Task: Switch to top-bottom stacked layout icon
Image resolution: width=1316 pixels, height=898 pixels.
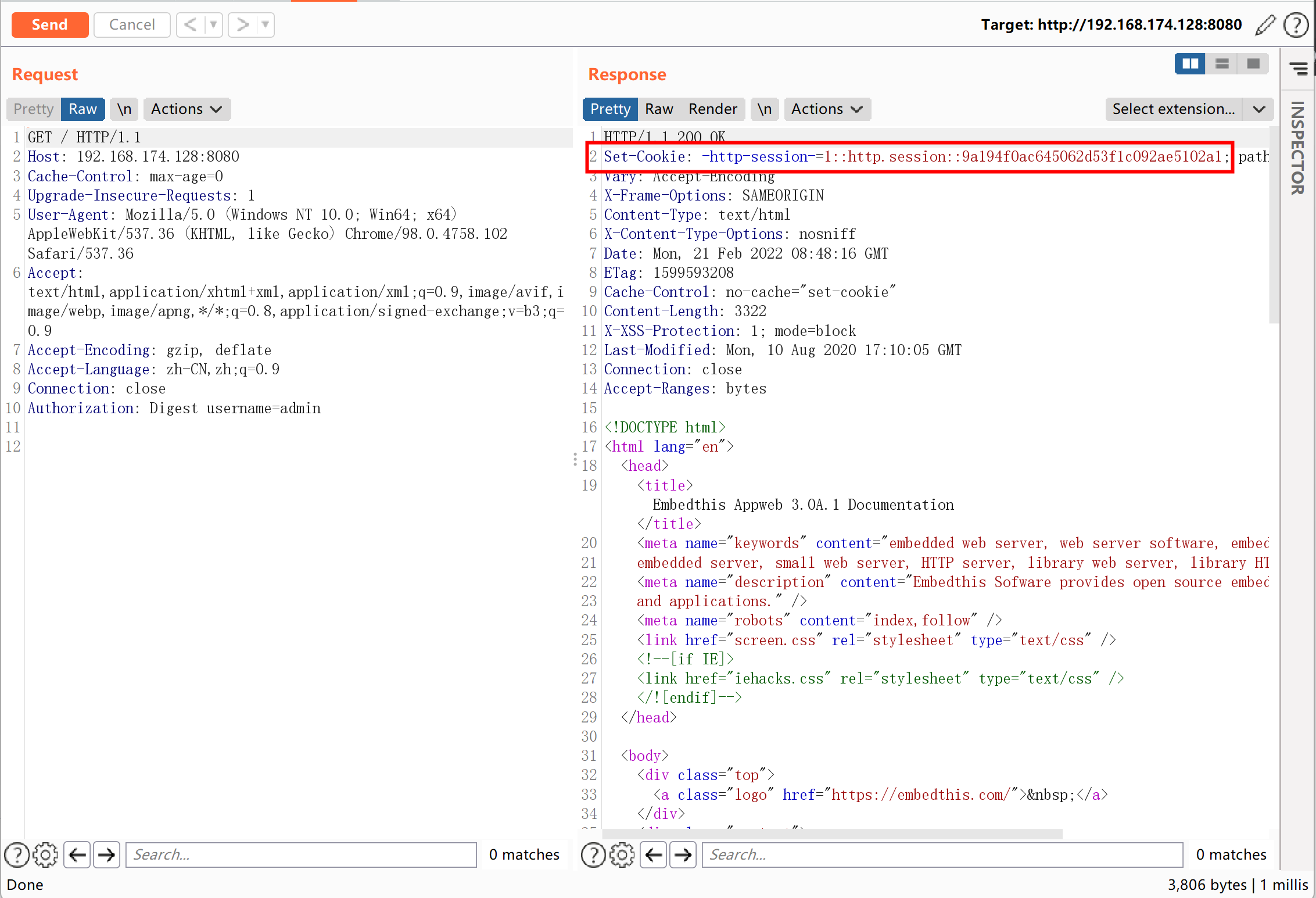Action: (1221, 64)
